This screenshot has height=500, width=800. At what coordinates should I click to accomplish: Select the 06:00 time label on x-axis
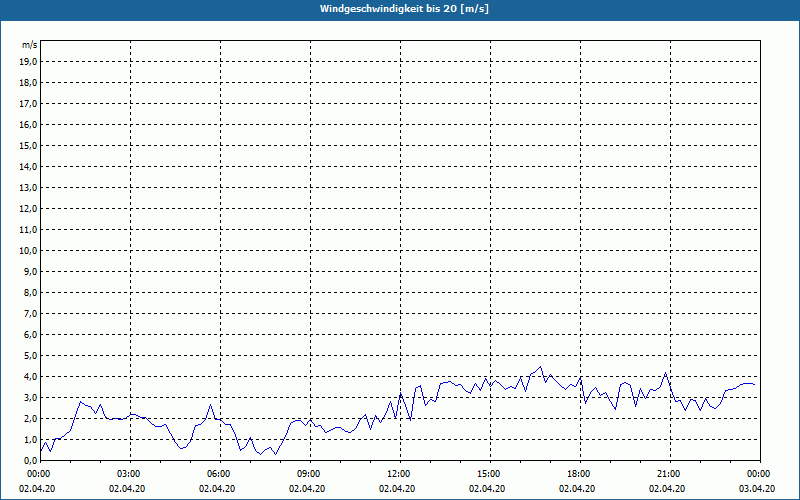coord(219,473)
